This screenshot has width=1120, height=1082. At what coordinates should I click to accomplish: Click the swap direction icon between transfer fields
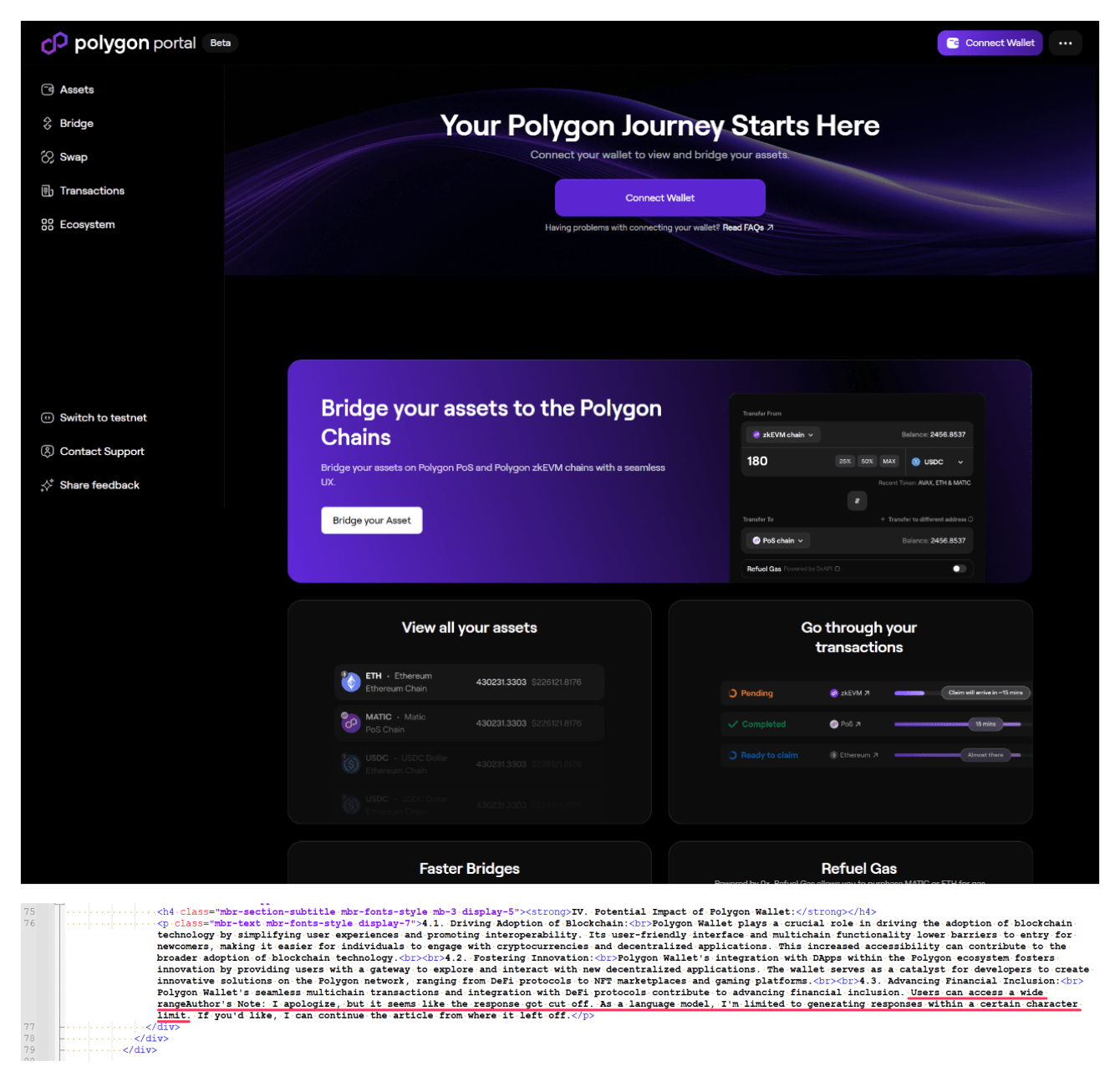click(857, 501)
